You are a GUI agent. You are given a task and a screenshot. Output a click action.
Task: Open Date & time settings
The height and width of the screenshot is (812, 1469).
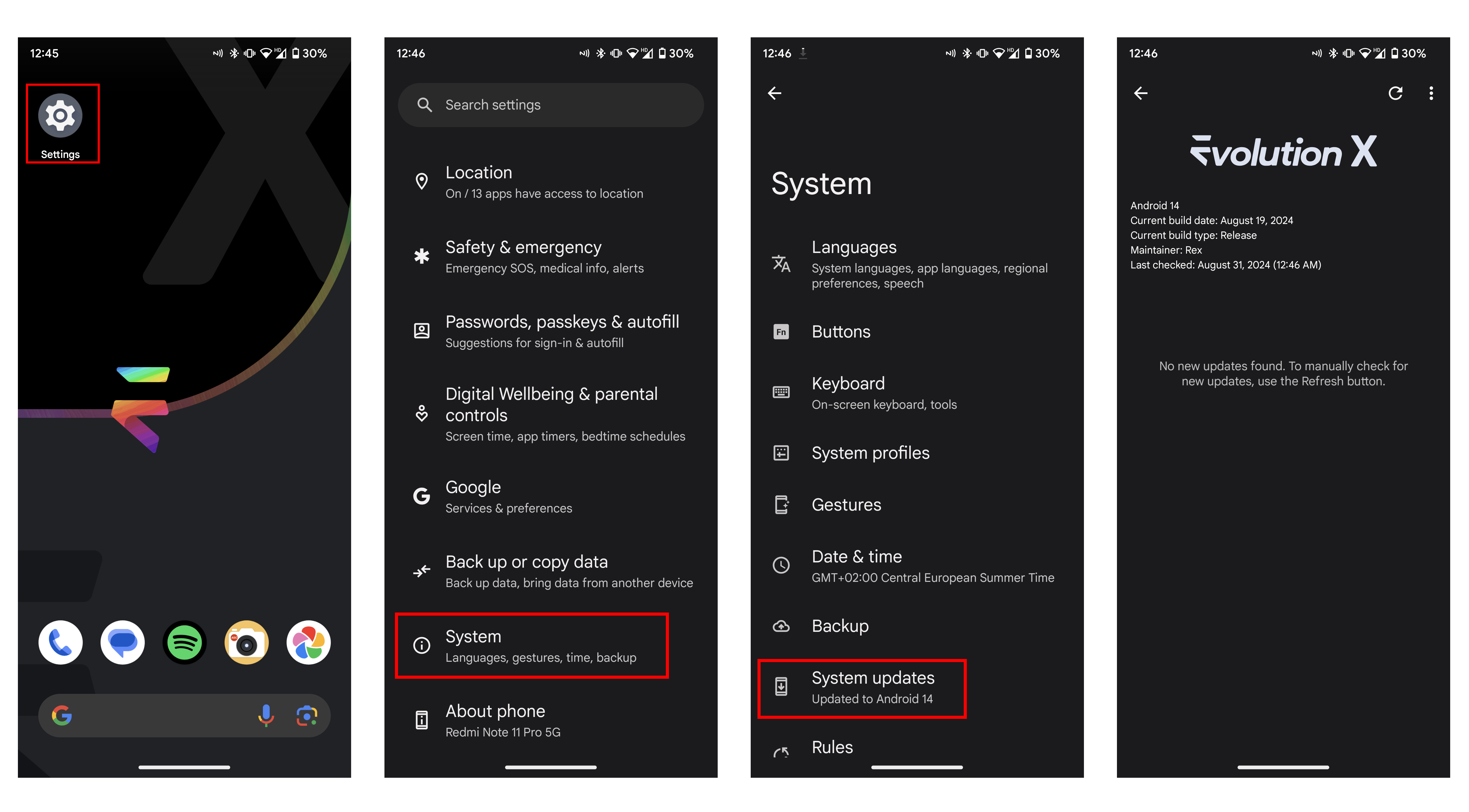(x=917, y=566)
